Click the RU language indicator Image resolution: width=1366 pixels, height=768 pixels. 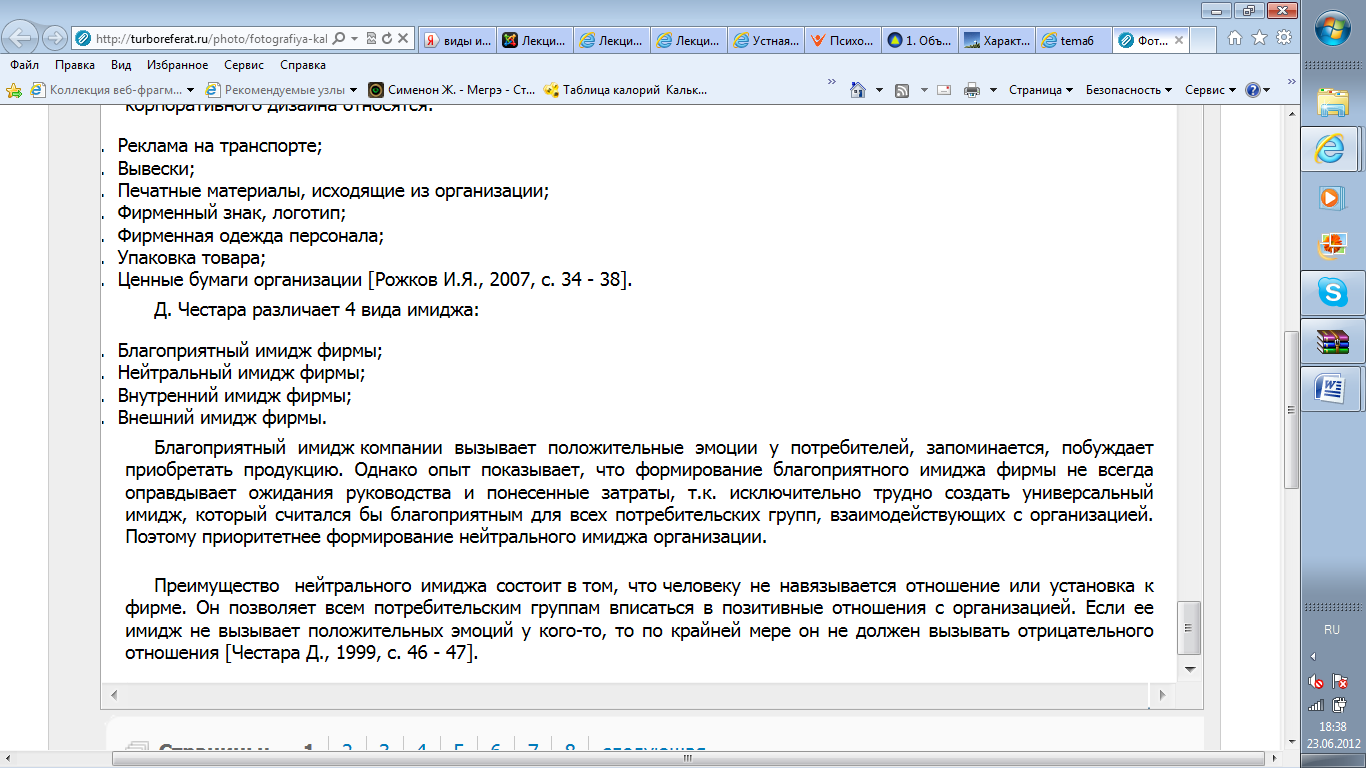[x=1331, y=630]
